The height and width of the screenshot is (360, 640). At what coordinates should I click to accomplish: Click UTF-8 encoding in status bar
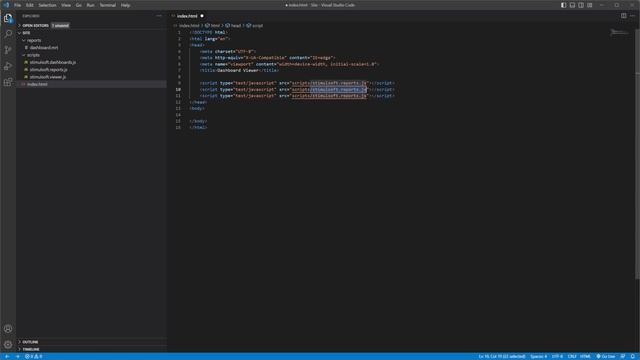pyautogui.click(x=557, y=356)
